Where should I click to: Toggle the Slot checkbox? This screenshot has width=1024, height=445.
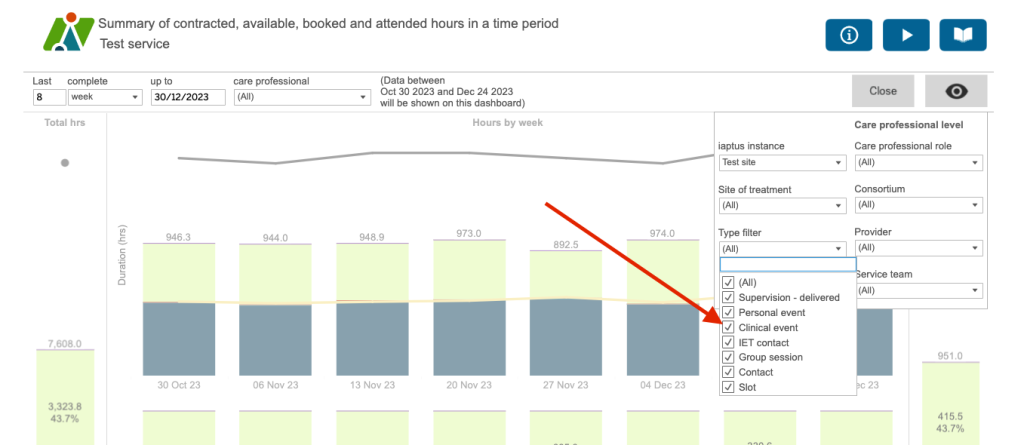coord(728,387)
